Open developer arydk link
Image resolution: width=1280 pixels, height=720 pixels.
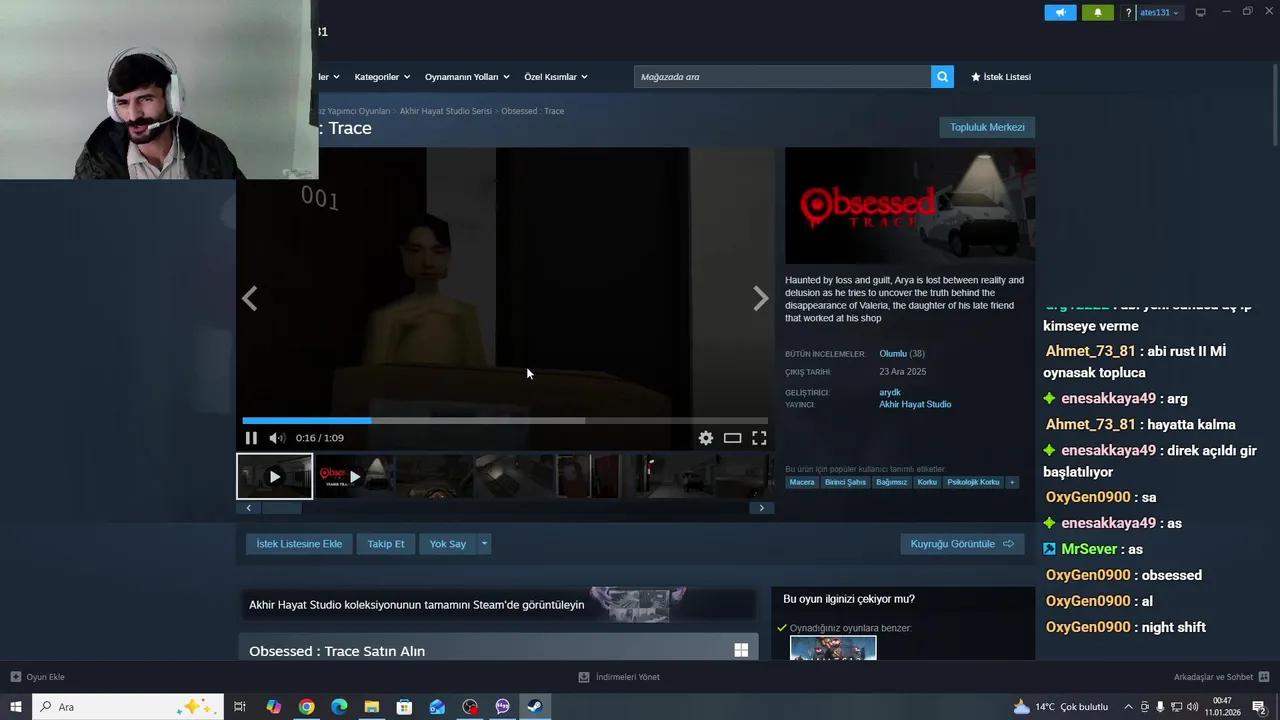pos(890,392)
